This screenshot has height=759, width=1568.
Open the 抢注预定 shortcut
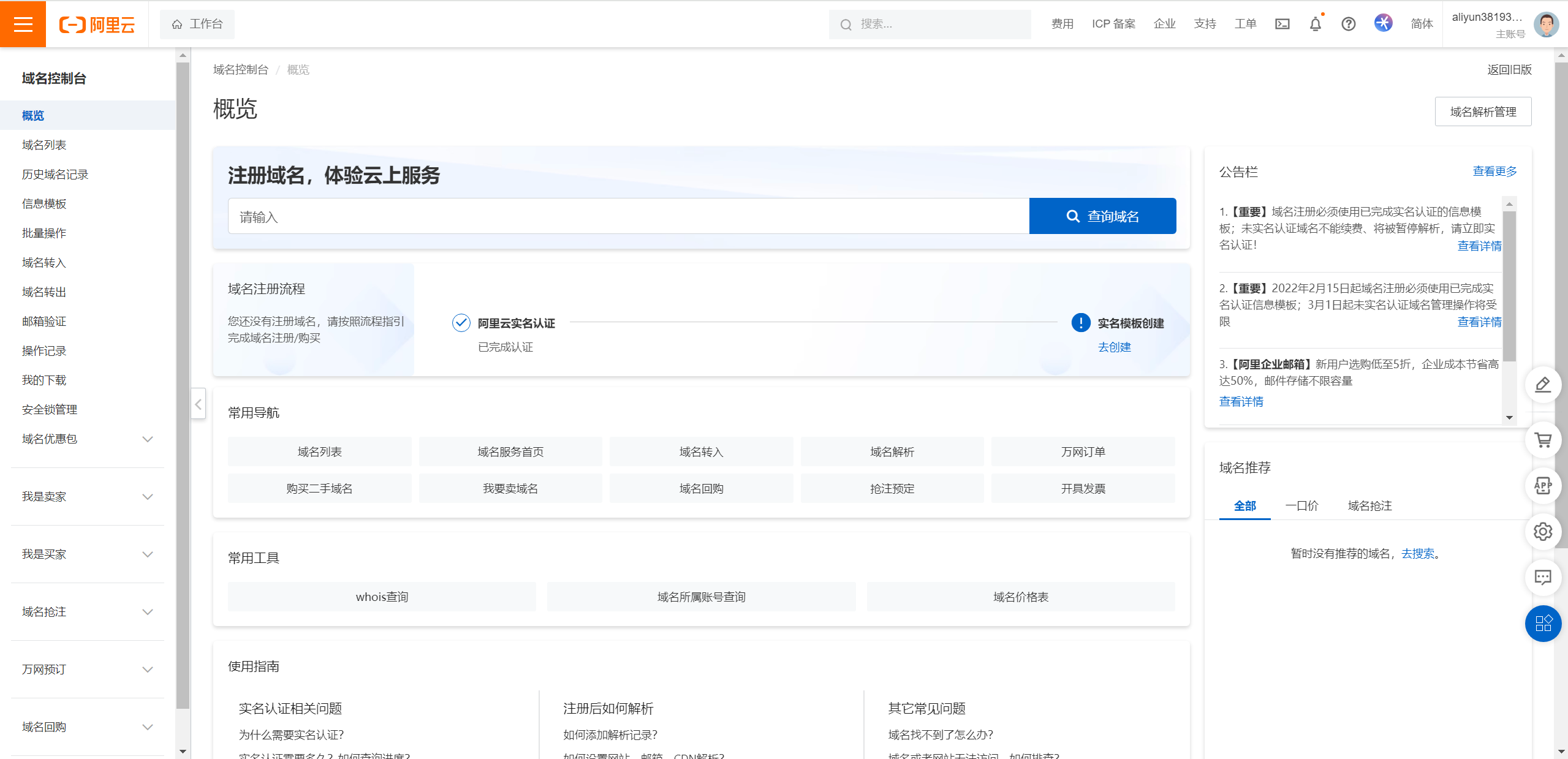tap(892, 489)
